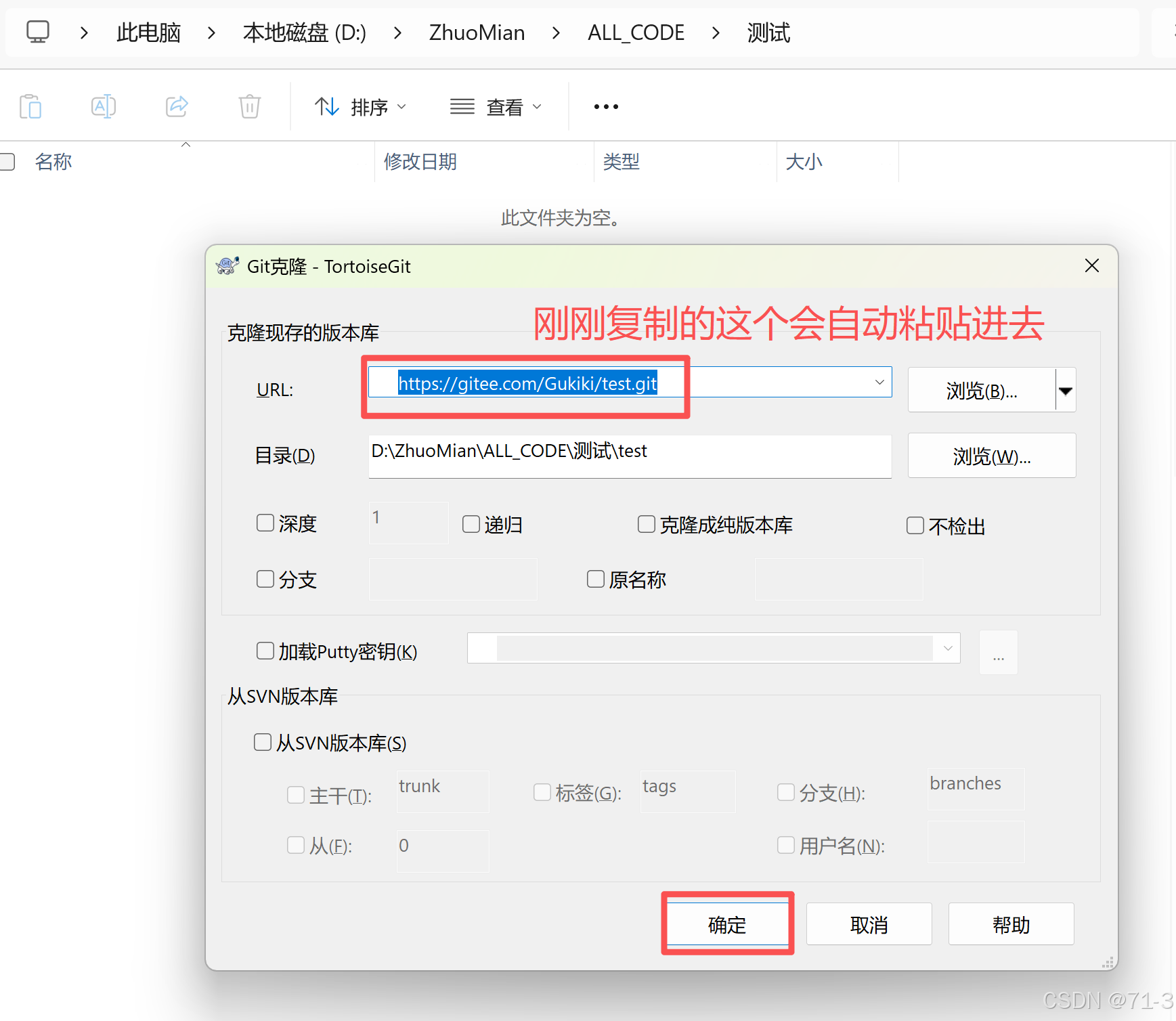This screenshot has width=1176, height=1021.
Task: Close the Git克隆 dialog
Action: click(1091, 265)
